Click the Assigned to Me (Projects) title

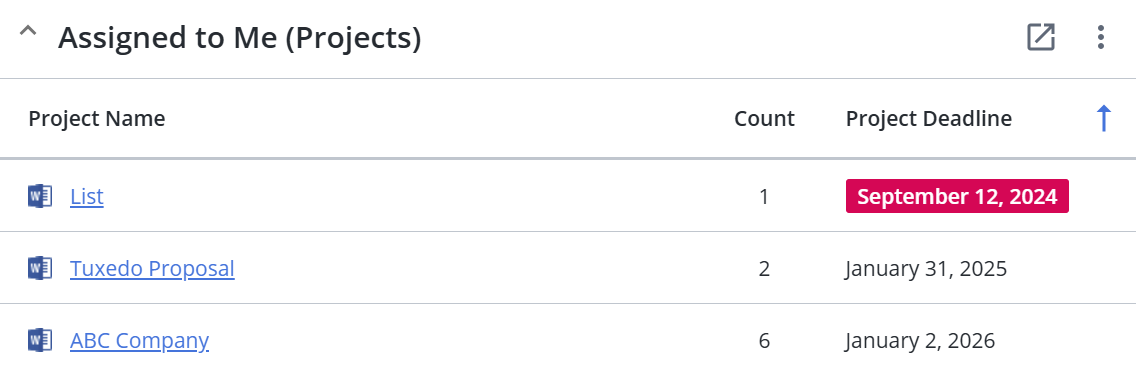point(240,38)
